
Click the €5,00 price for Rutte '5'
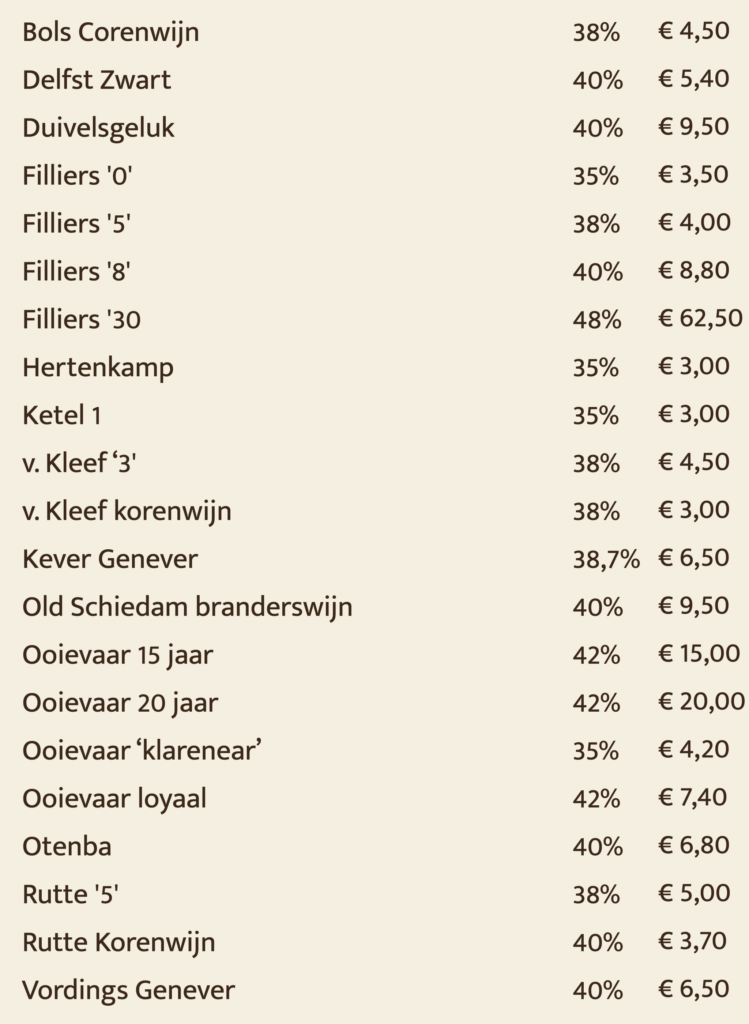pyautogui.click(x=694, y=893)
